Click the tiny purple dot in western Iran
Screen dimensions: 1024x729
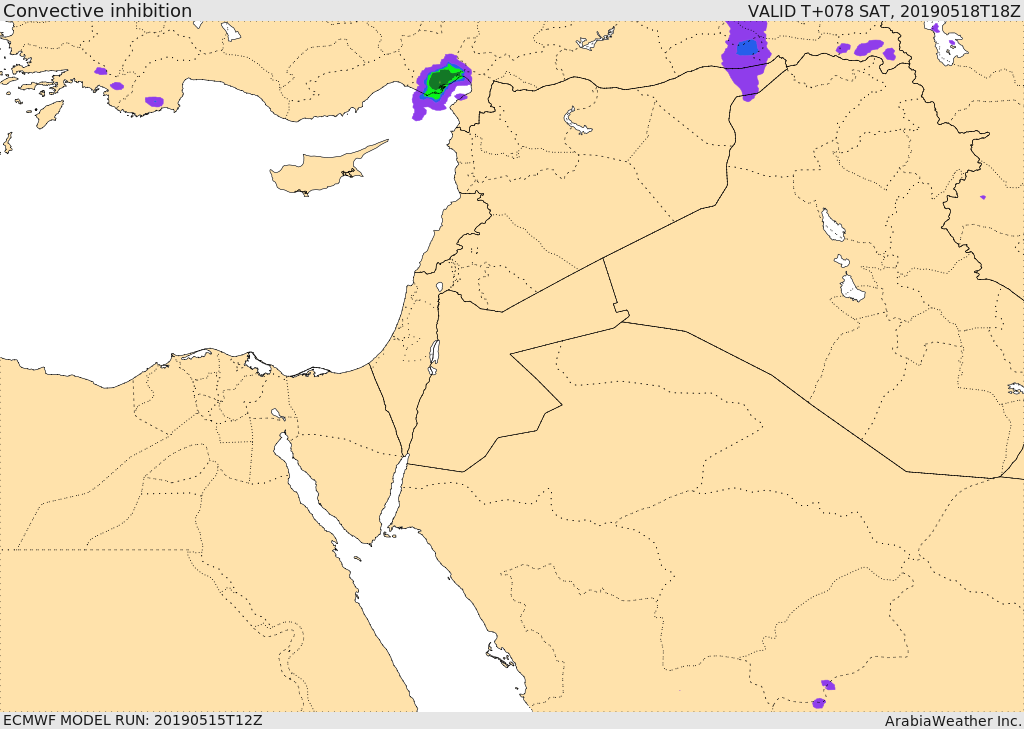[982, 197]
